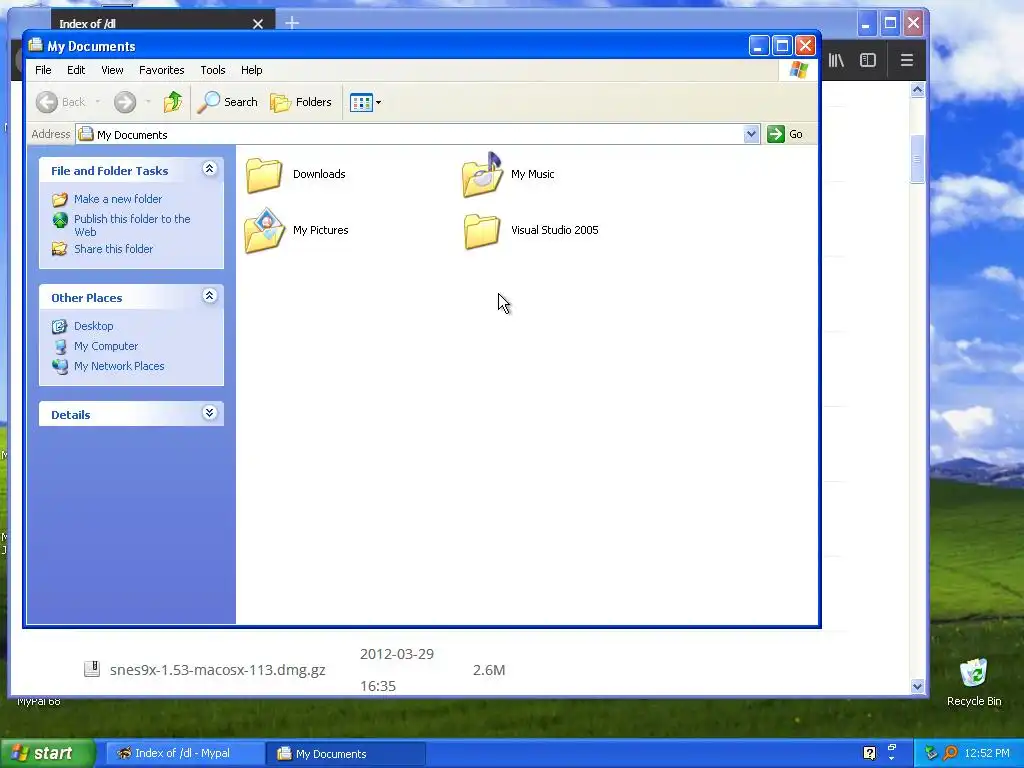The height and width of the screenshot is (768, 1024).
Task: Open Forward history dropdown arrow
Action: point(148,102)
